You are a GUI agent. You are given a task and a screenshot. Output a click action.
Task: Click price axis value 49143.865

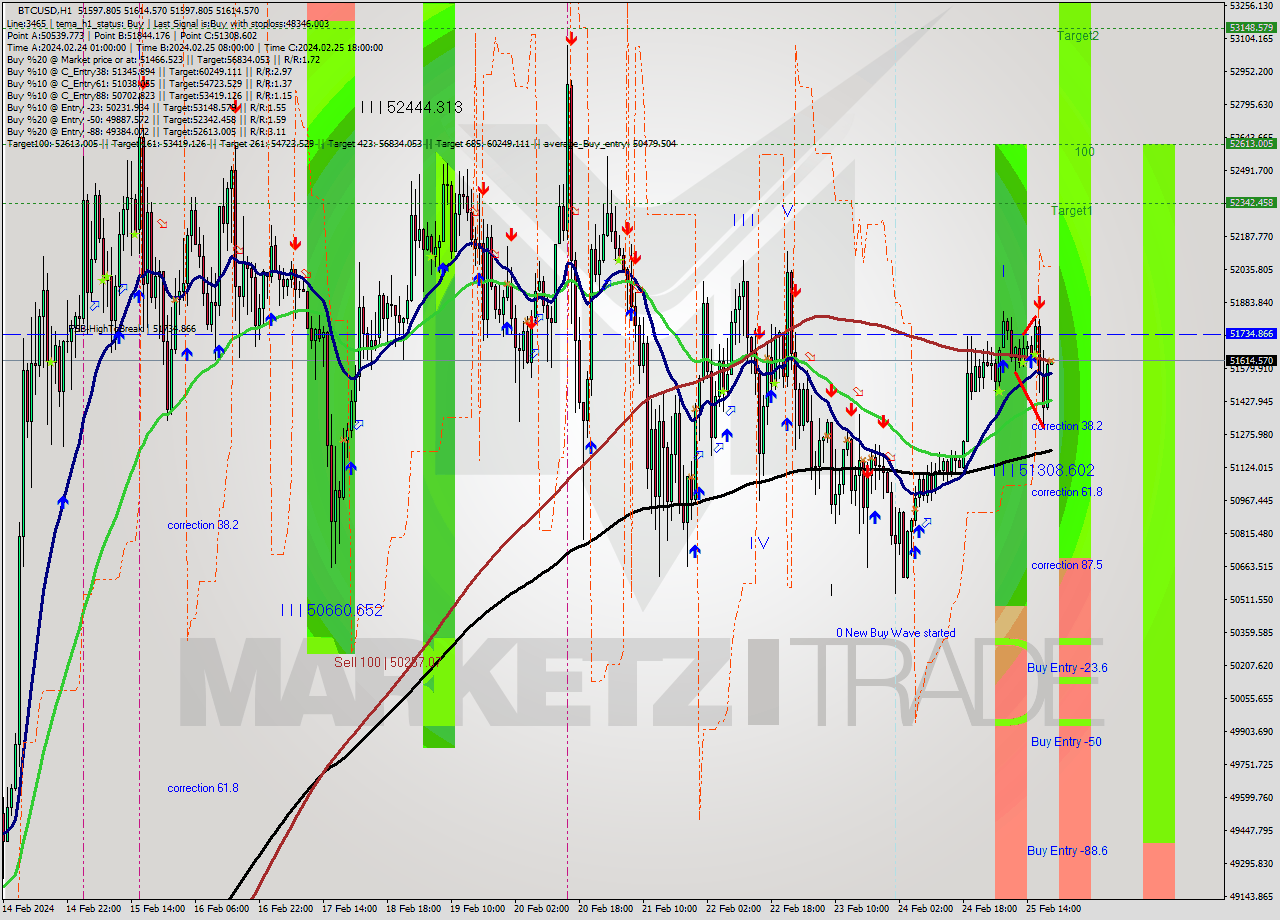pos(1251,897)
